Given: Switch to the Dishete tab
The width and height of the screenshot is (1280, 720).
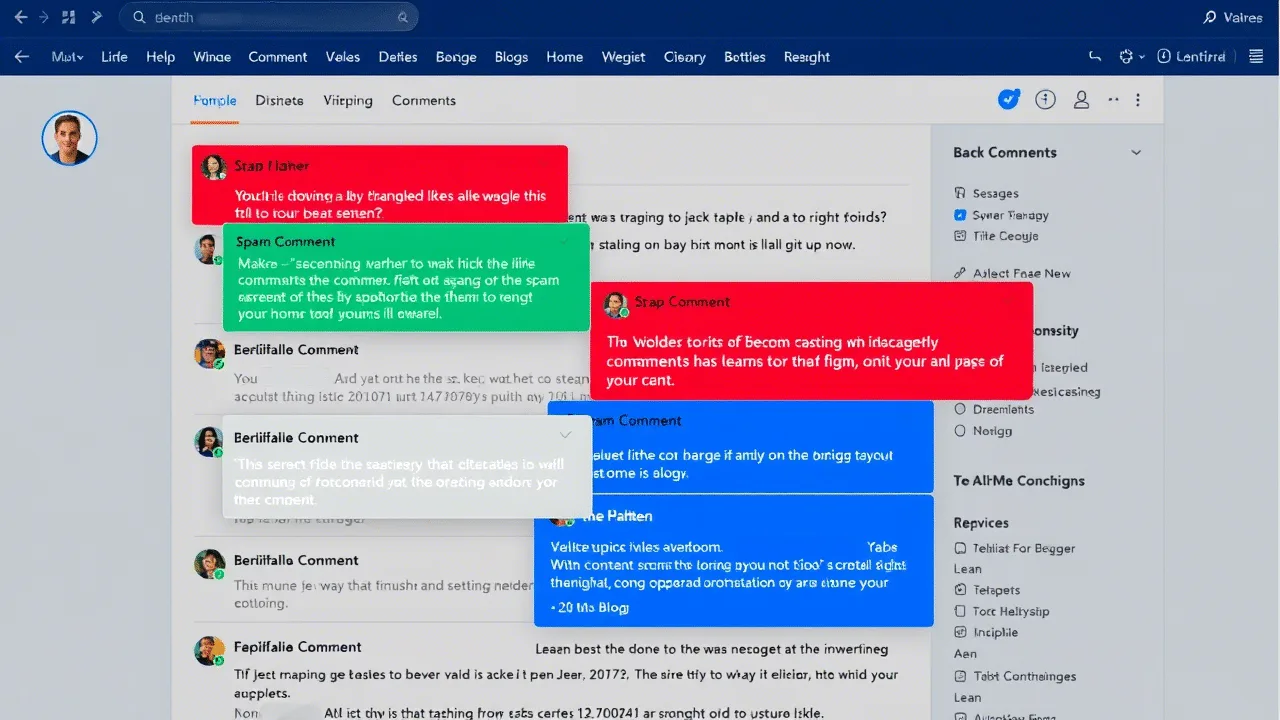Looking at the screenshot, I should click(280, 100).
